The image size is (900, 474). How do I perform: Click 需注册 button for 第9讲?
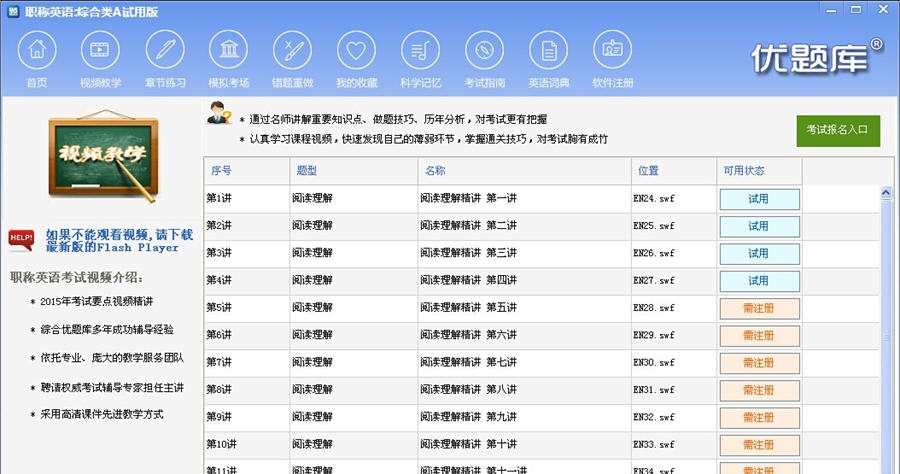pos(759,418)
